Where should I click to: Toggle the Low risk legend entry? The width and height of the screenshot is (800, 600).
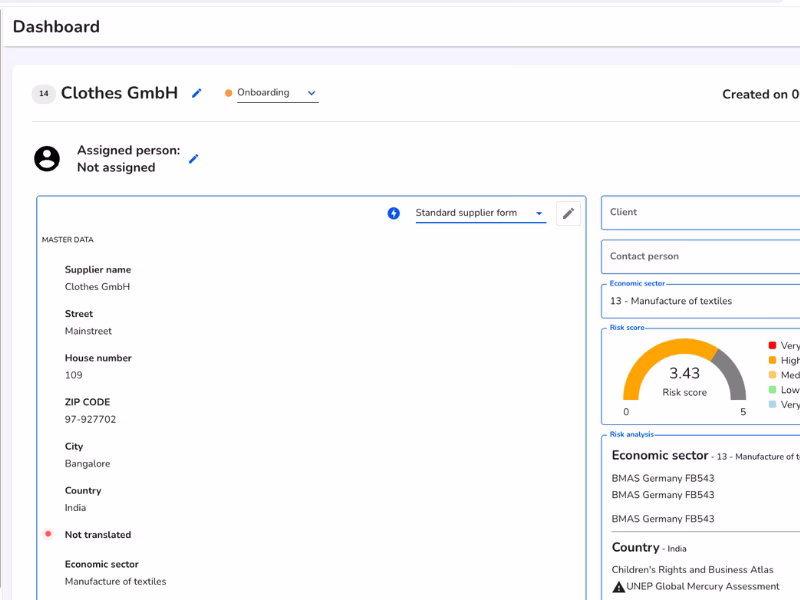point(784,390)
